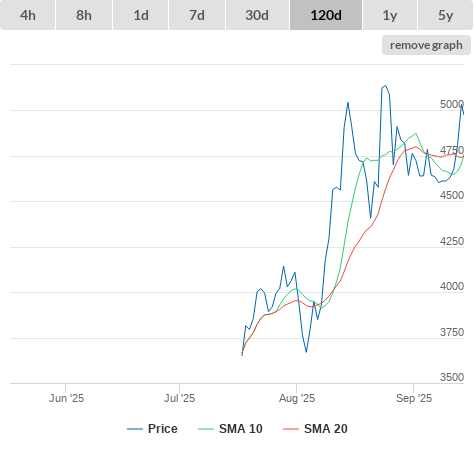Click the Jul '25 axis marker
Viewport: 474px width, 455px height.
coord(179,398)
